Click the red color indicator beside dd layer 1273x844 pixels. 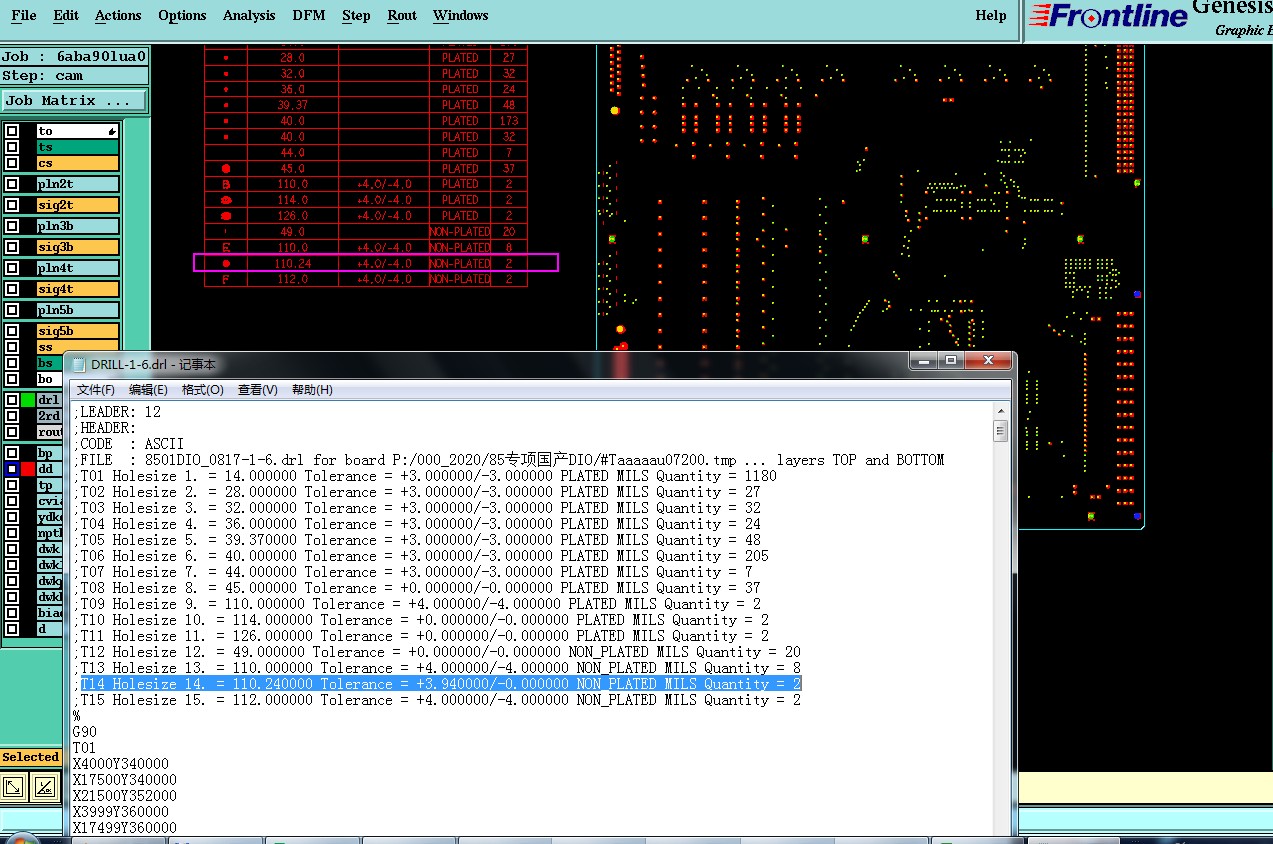(28, 469)
